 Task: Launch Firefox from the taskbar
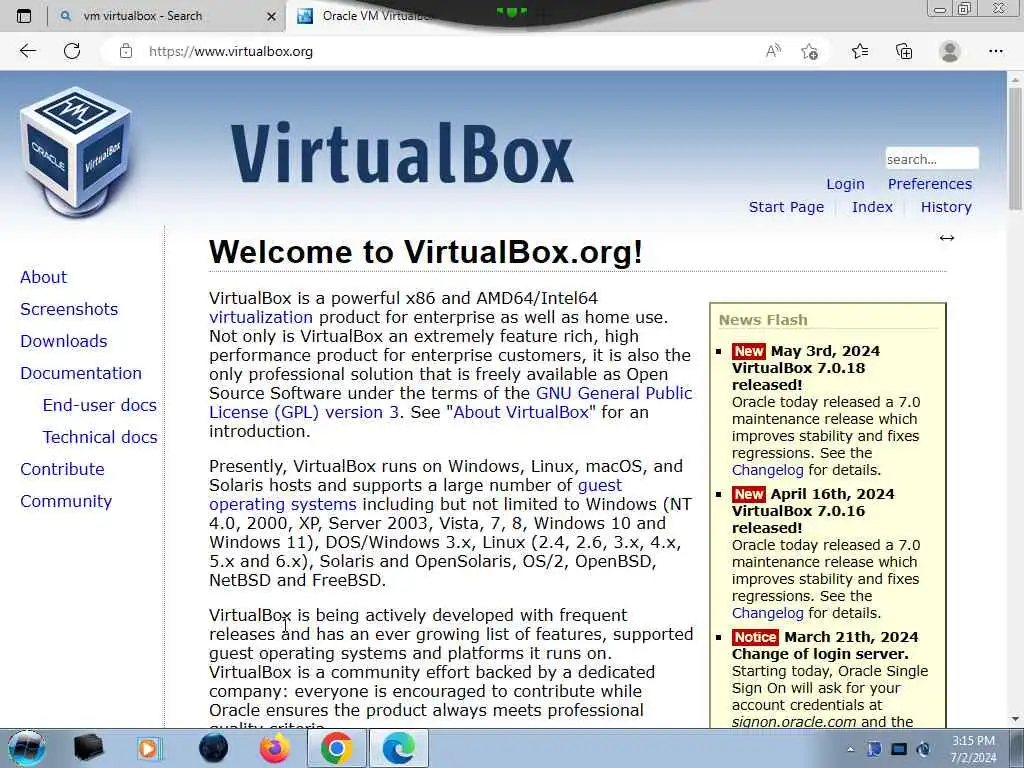pyautogui.click(x=275, y=748)
